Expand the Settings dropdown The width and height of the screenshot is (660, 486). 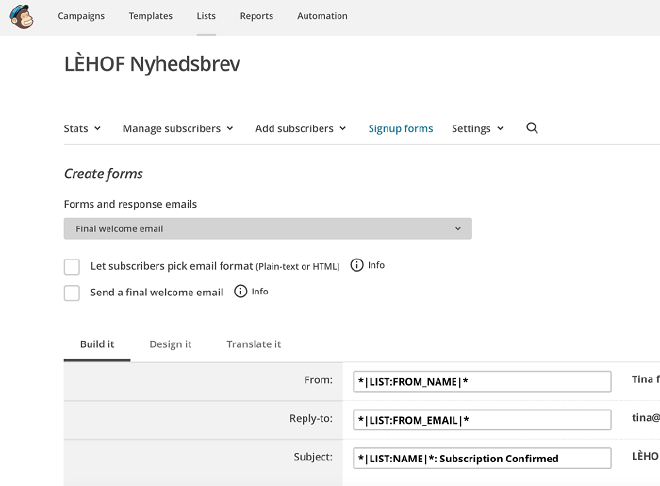click(477, 129)
